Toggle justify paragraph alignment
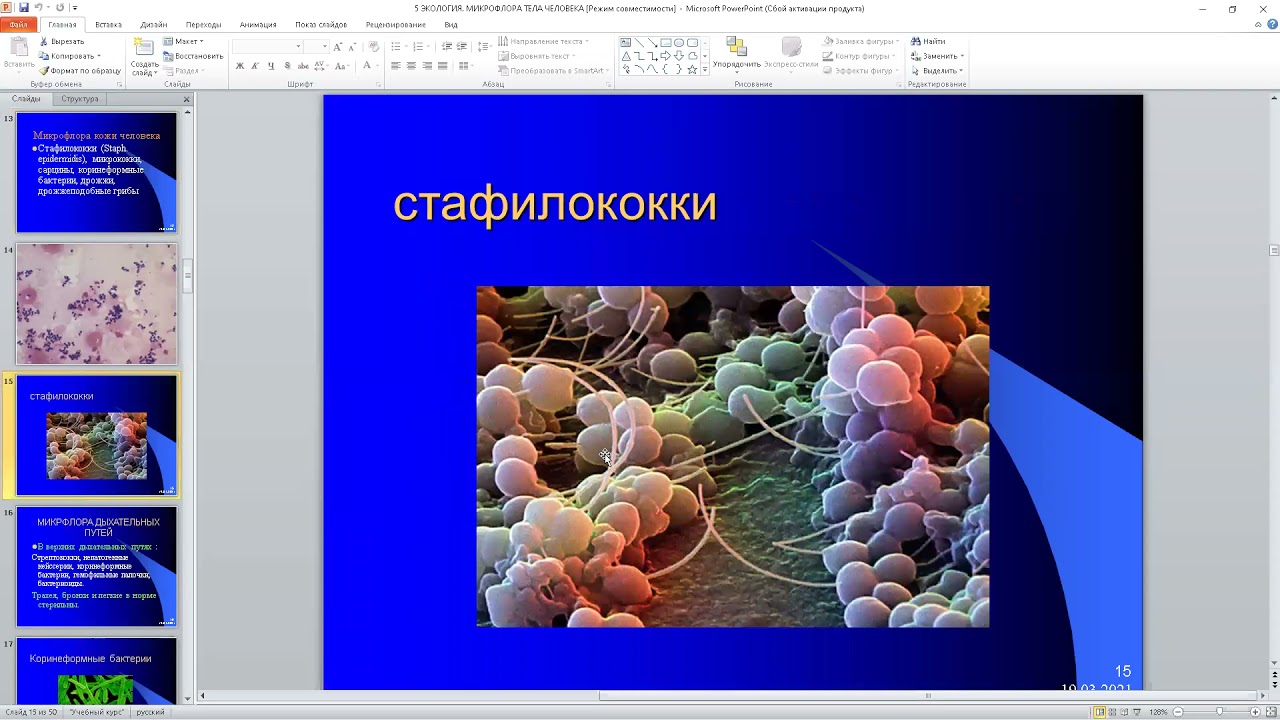Image resolution: width=1280 pixels, height=720 pixels. tap(442, 66)
